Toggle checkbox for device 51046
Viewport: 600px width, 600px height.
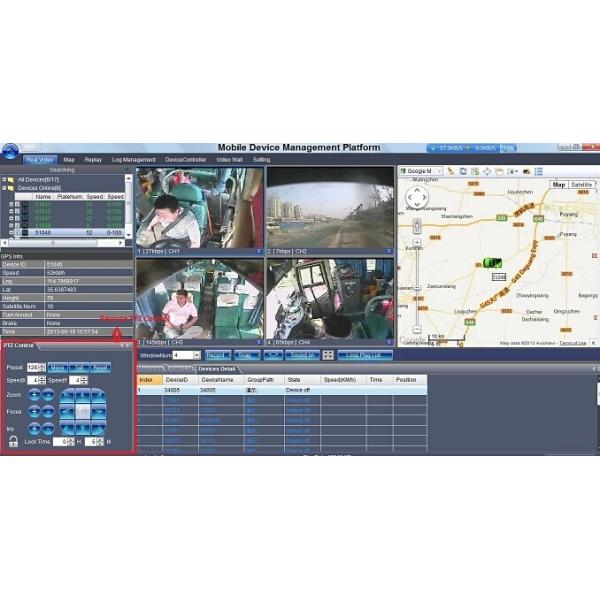18,232
